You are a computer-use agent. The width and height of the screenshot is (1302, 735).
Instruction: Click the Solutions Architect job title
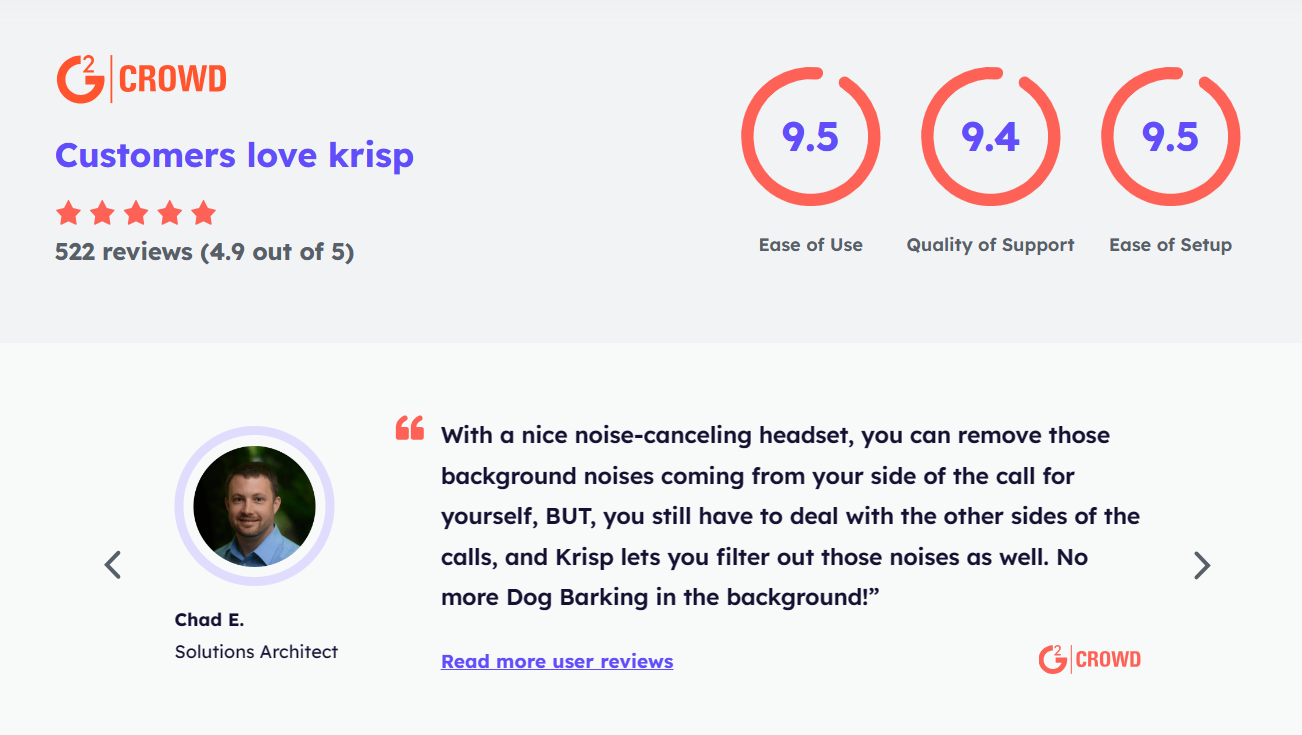coord(256,652)
